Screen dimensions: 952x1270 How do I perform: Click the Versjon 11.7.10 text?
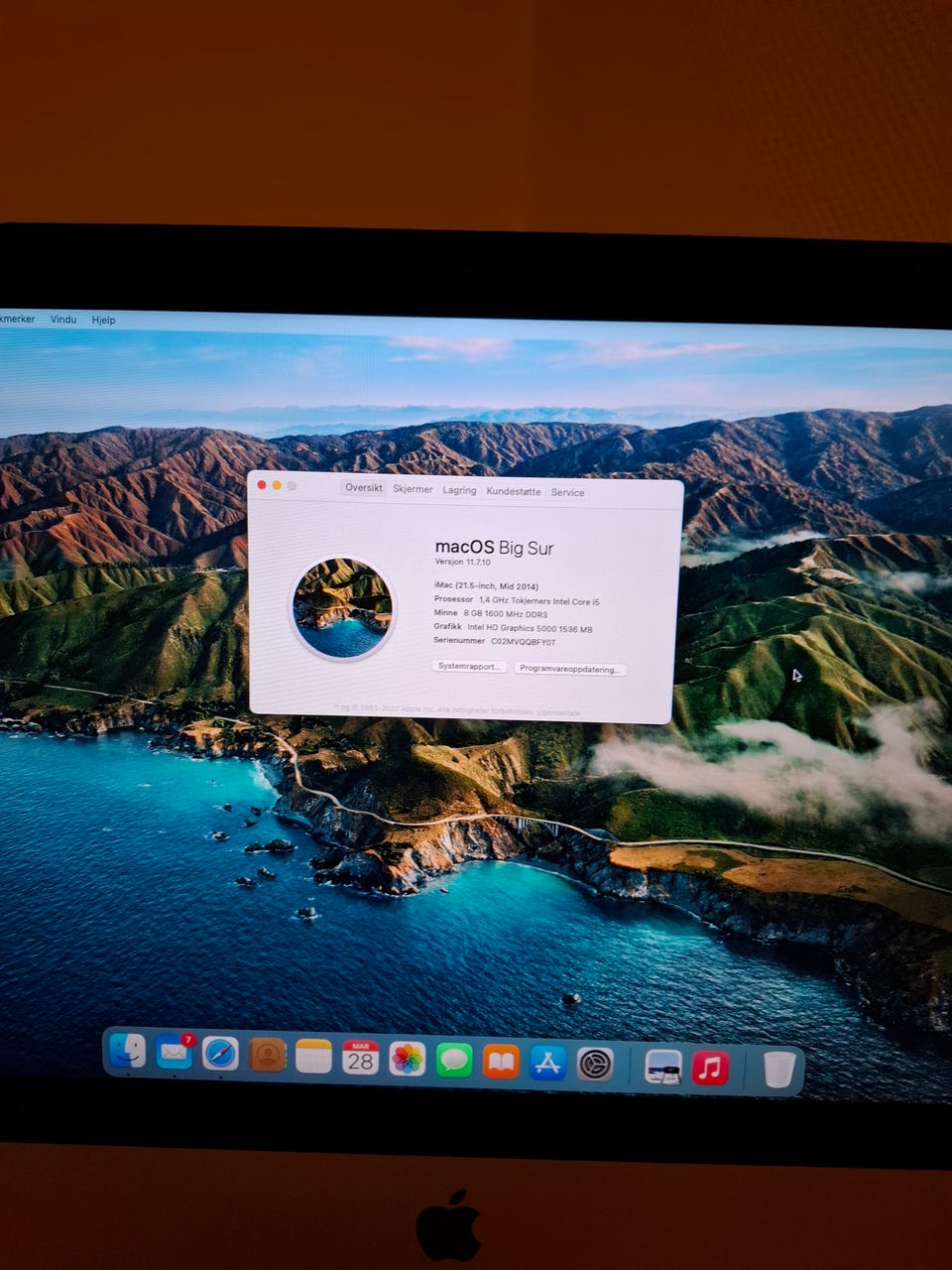tap(463, 563)
